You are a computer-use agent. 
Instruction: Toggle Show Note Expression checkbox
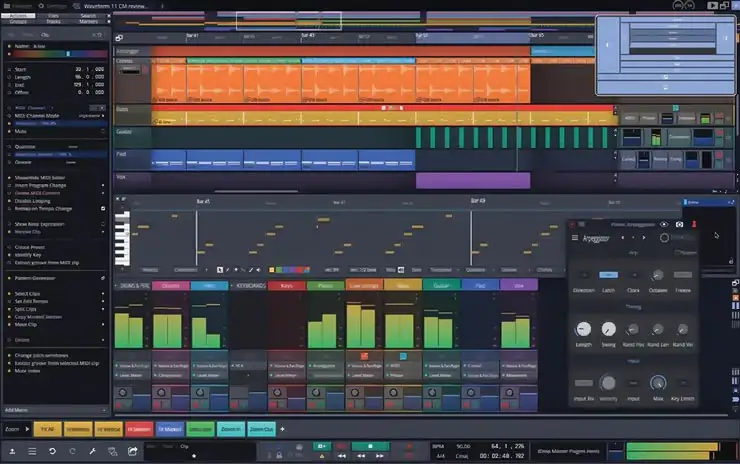pos(103,224)
